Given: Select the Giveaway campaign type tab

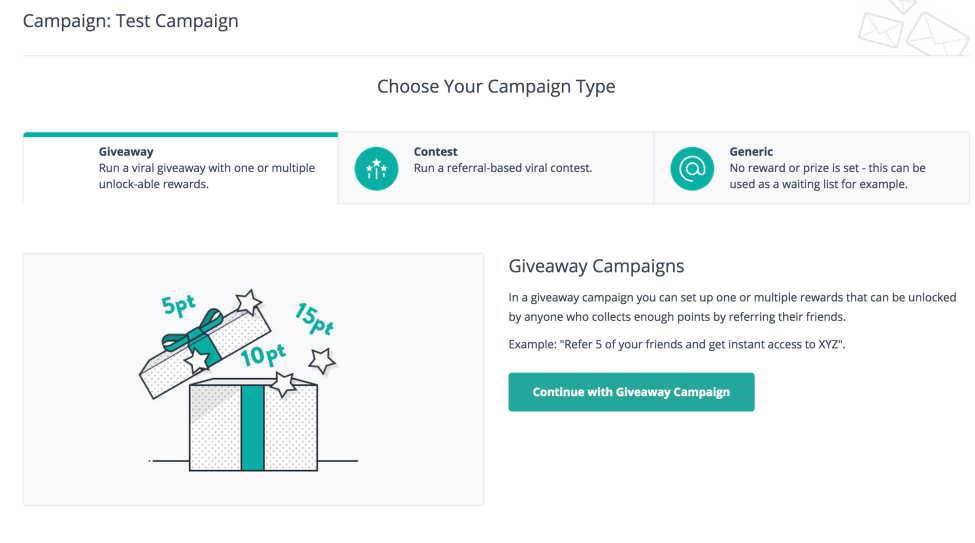Looking at the screenshot, I should click(x=180, y=168).
